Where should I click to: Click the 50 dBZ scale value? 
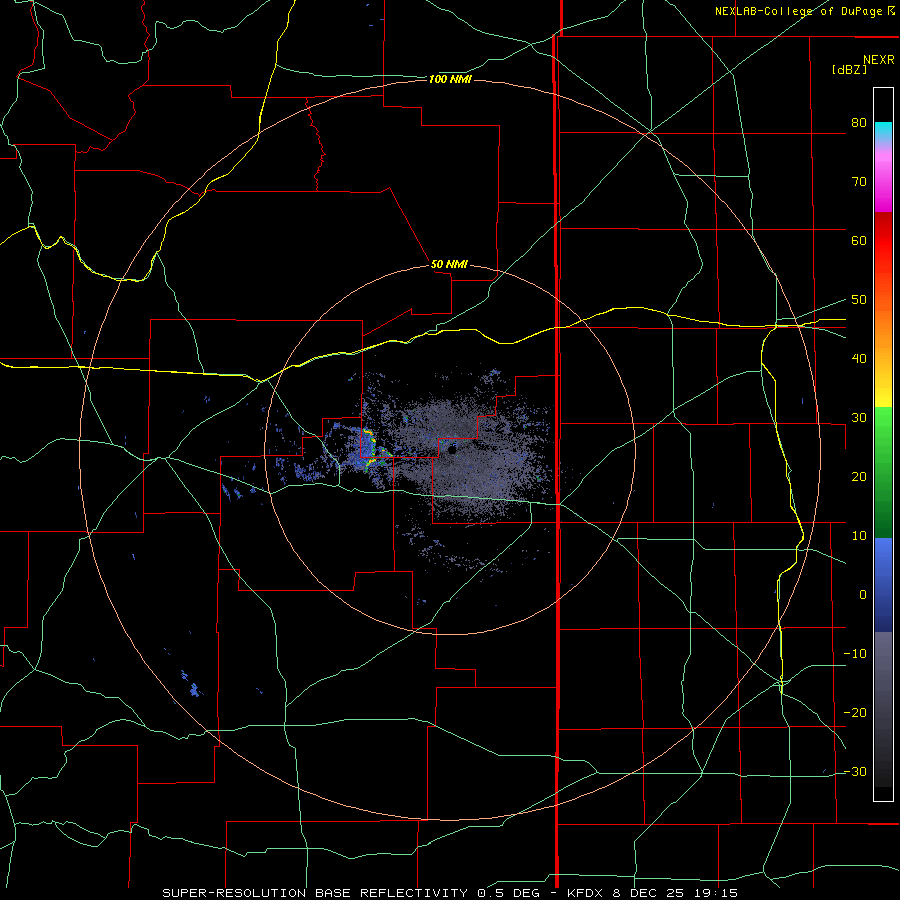tap(859, 300)
